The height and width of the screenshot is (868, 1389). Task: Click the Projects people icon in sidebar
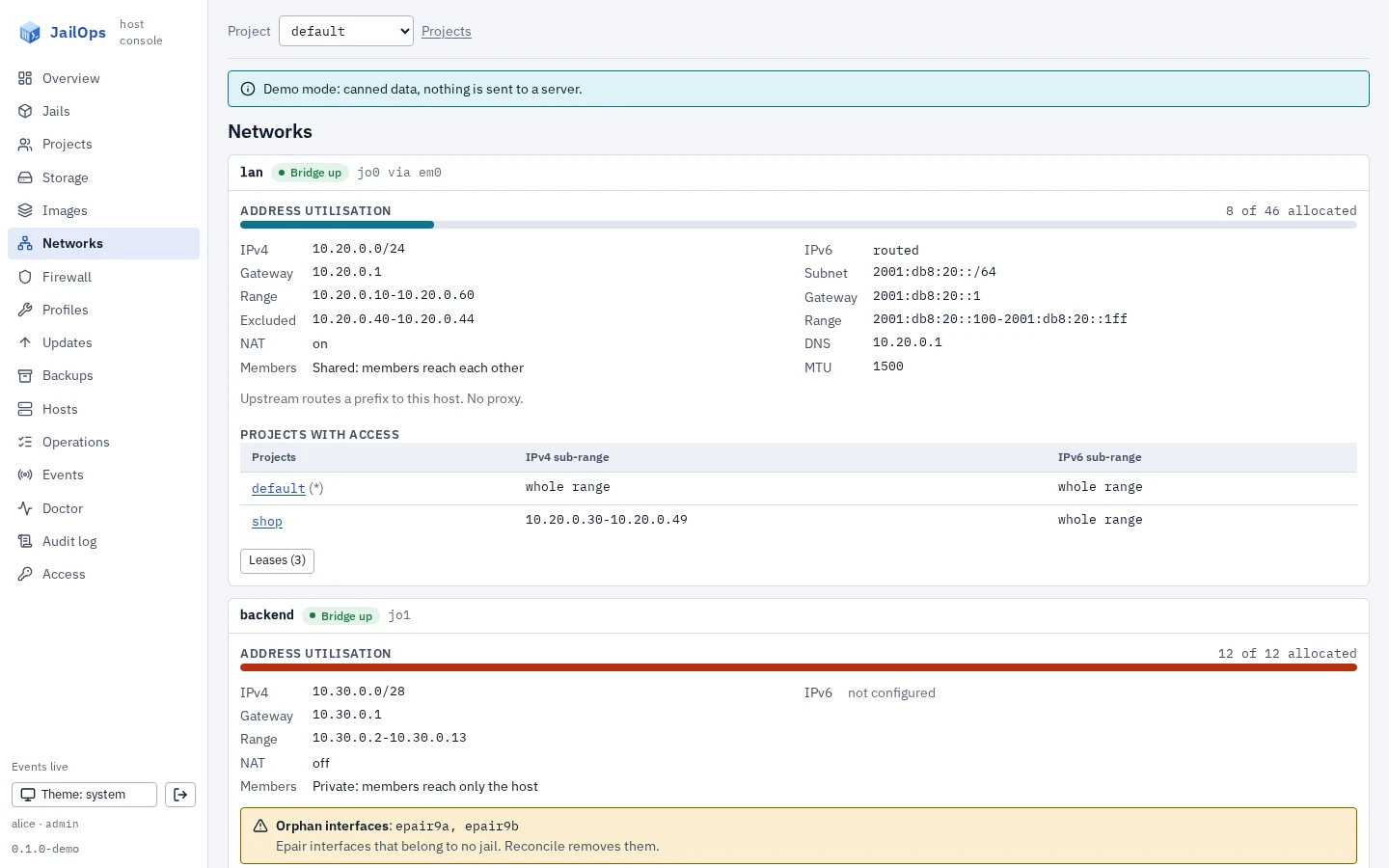coord(25,144)
